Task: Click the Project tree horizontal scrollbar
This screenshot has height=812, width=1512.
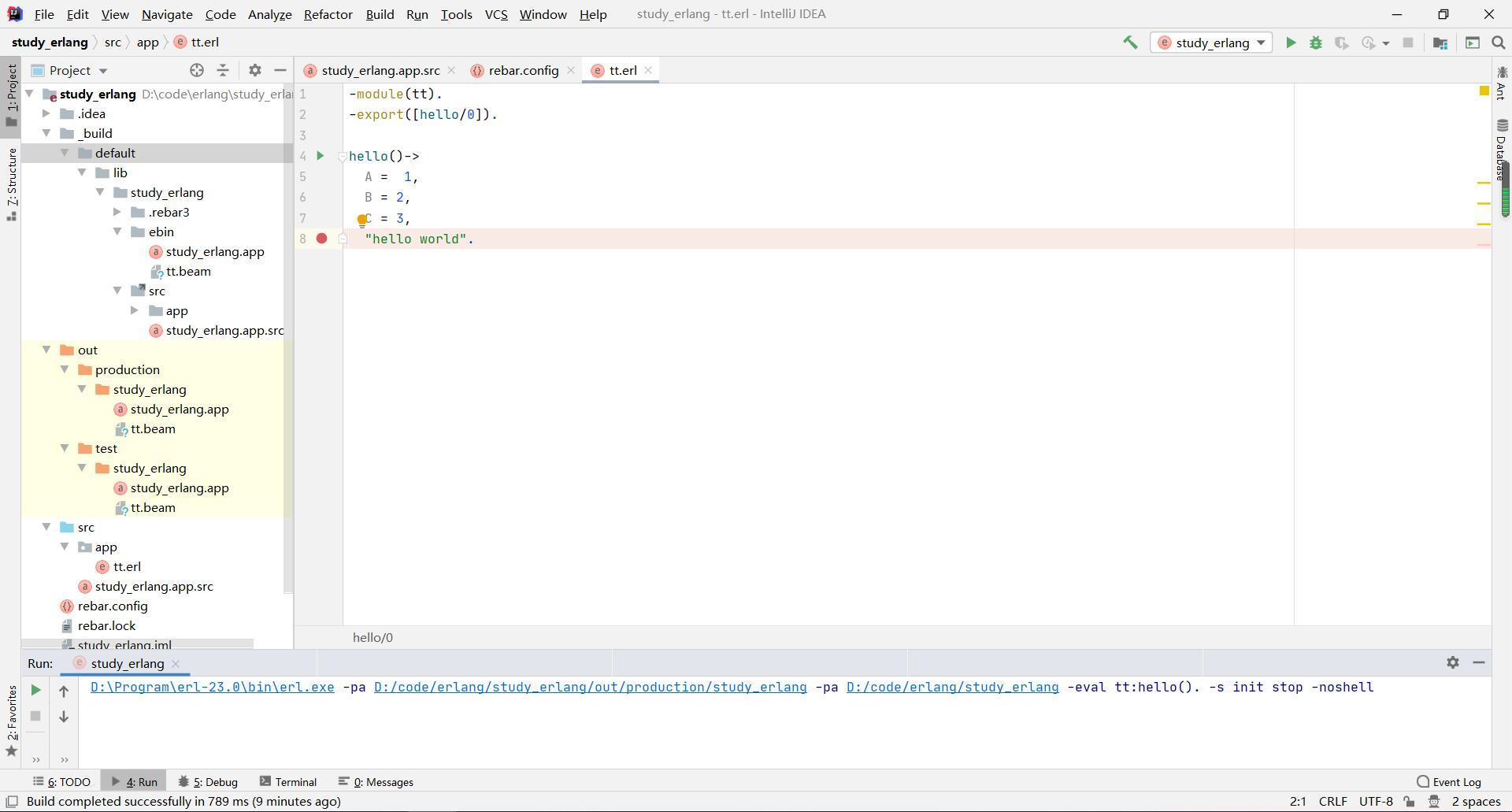Action: click(138, 644)
